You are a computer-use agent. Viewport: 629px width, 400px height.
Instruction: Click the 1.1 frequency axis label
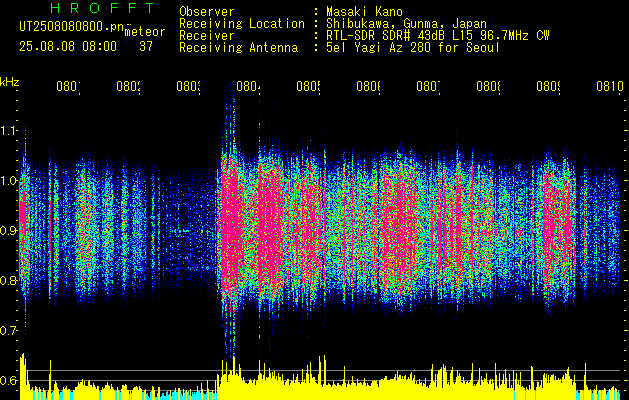[8, 131]
